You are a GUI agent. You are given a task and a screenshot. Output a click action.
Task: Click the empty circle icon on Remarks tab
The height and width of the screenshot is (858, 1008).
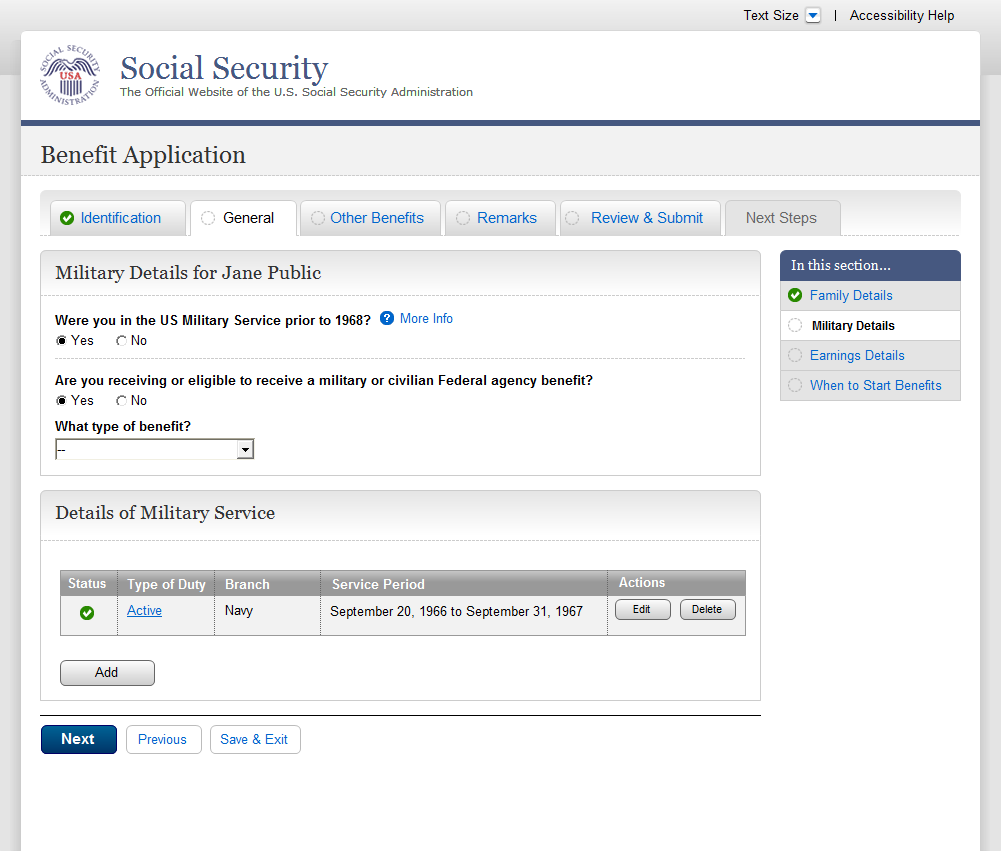click(x=463, y=218)
